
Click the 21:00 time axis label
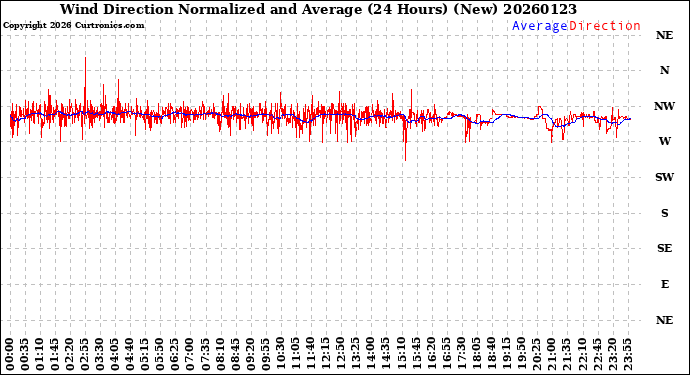click(x=552, y=354)
